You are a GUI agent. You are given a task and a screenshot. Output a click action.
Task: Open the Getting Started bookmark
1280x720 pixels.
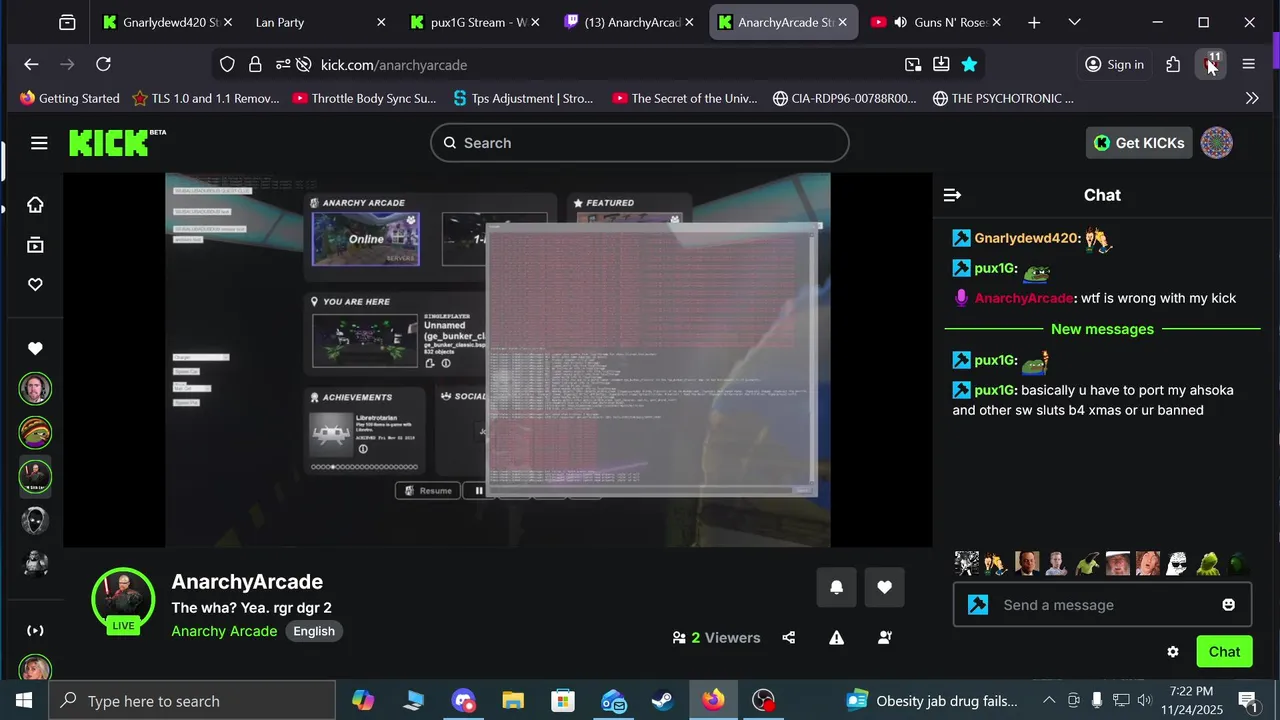(69, 98)
